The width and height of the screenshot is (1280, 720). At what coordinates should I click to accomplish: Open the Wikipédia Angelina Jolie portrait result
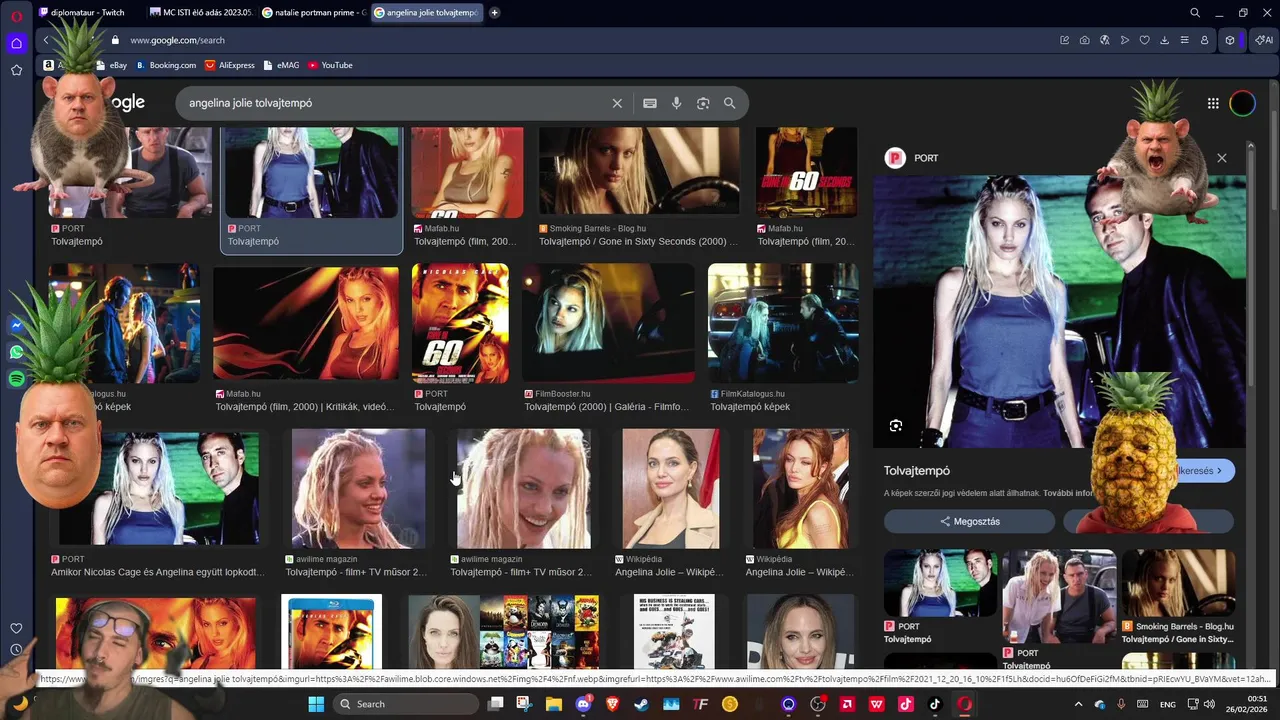(671, 489)
